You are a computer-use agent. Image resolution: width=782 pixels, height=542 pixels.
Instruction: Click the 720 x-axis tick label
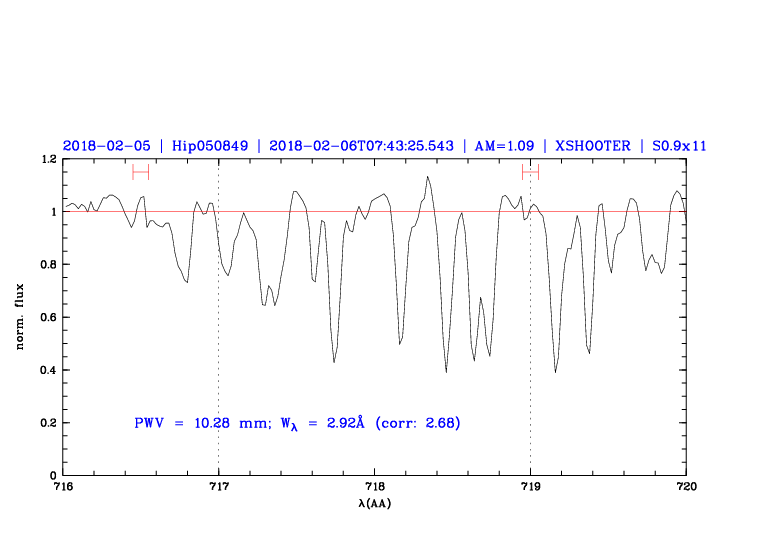coord(686,487)
